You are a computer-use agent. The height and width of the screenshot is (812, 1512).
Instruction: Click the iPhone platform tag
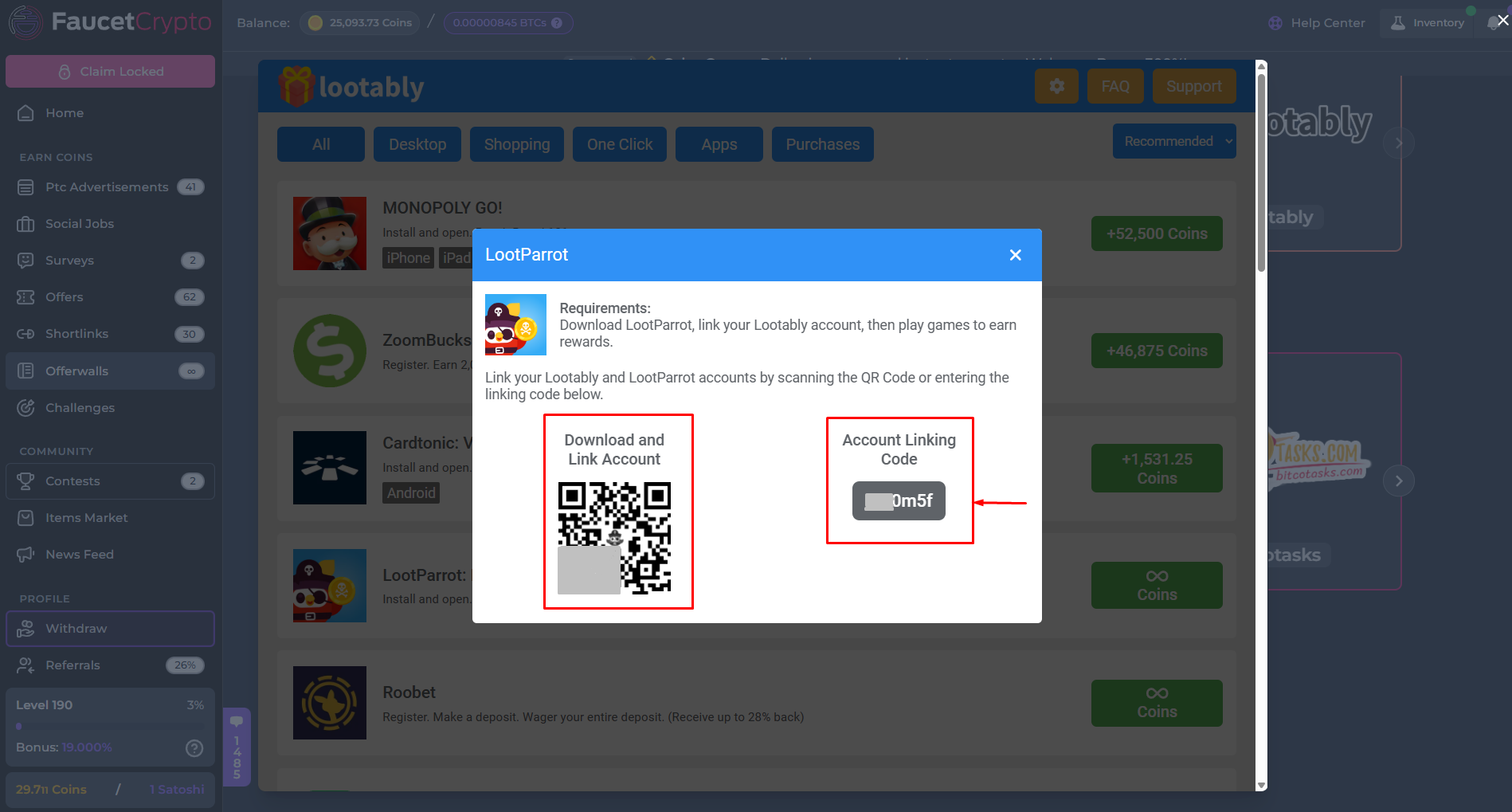(408, 257)
